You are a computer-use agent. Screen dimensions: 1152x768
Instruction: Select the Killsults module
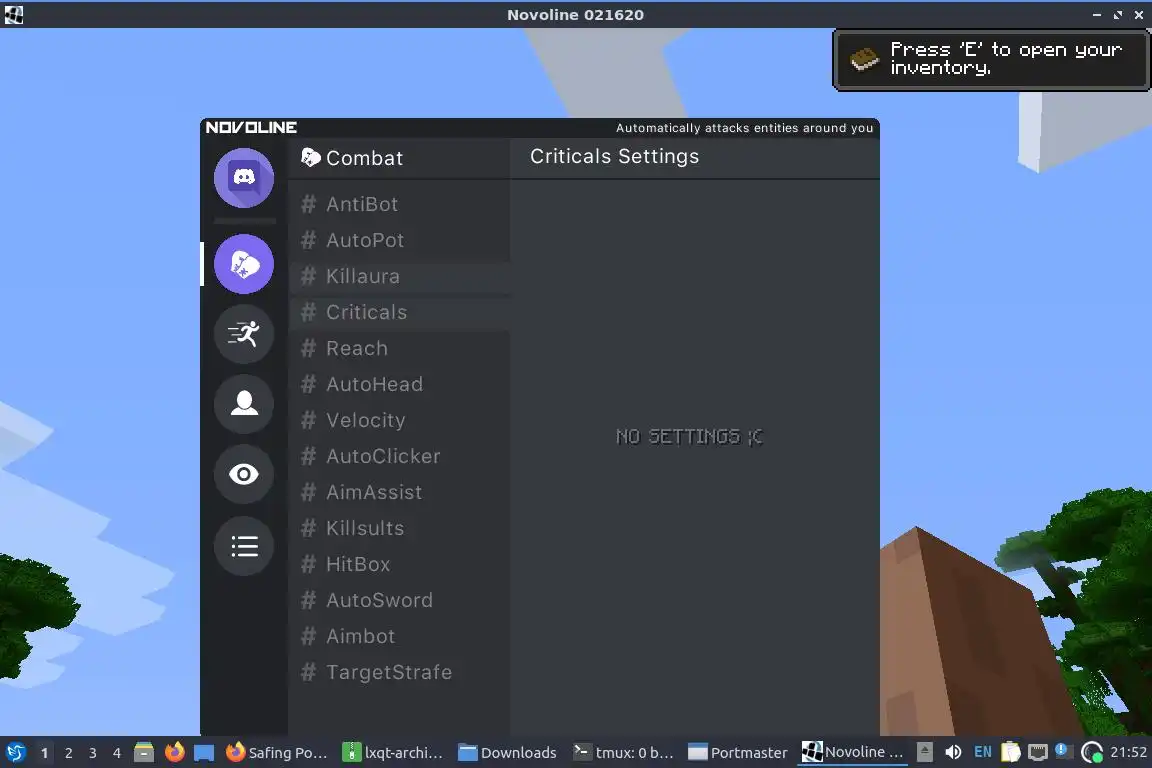400,528
